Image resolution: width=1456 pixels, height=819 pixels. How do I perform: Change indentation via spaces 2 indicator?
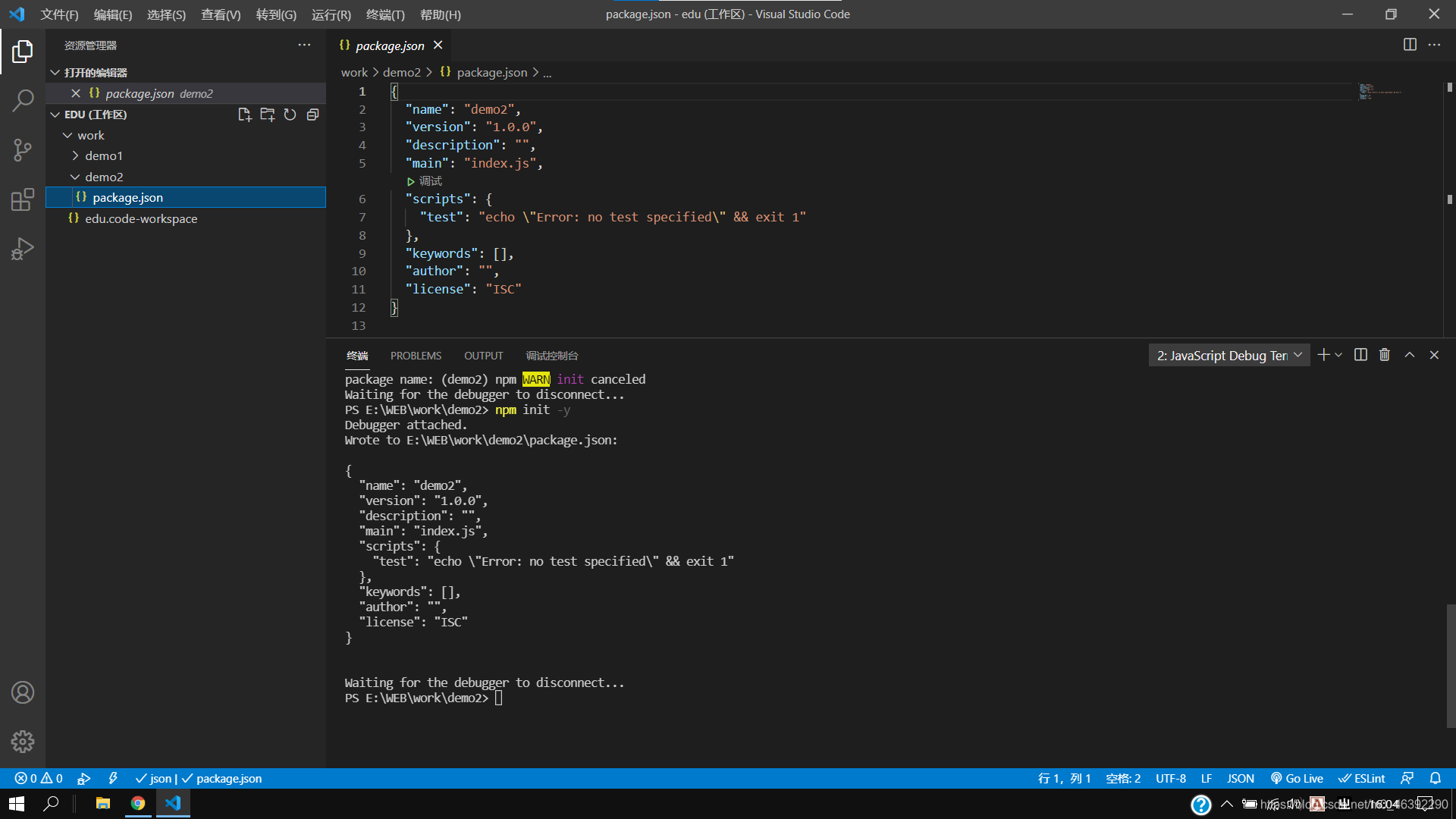(1123, 778)
